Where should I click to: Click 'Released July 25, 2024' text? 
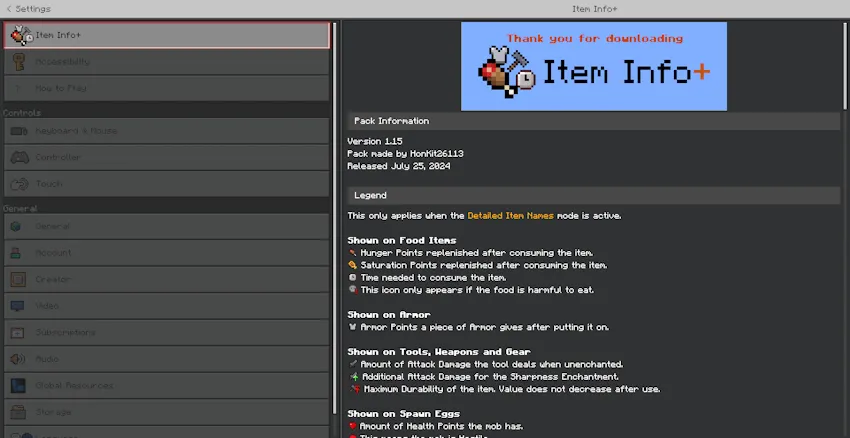pos(398,166)
